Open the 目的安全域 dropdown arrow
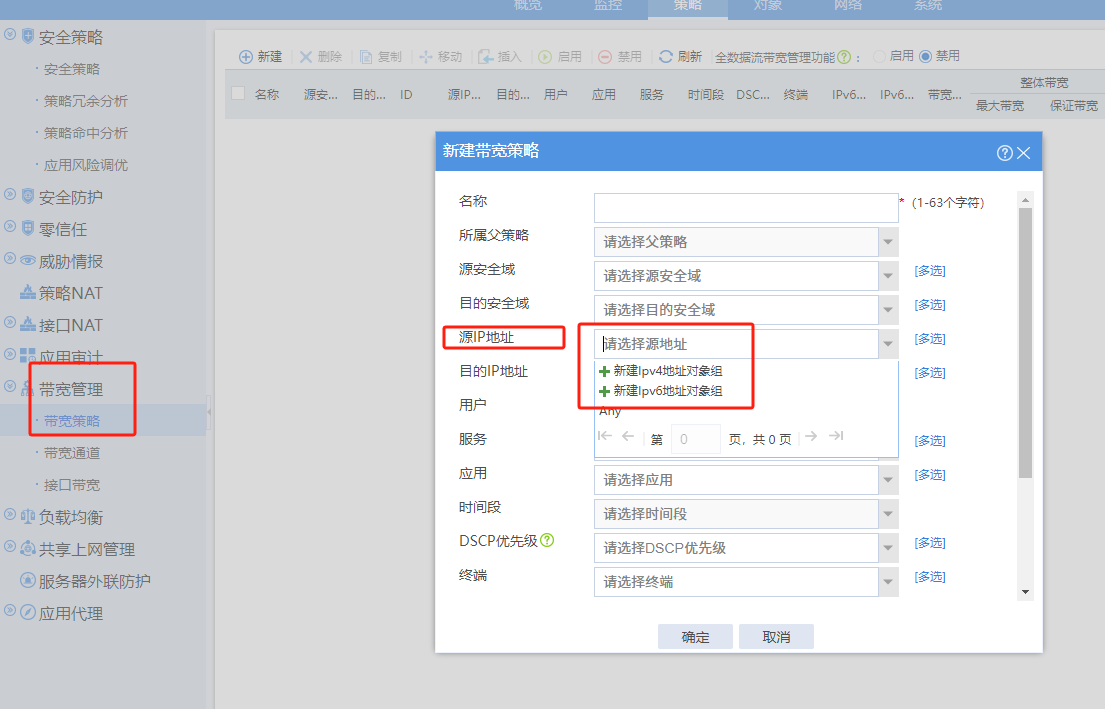The height and width of the screenshot is (709, 1105). click(x=888, y=309)
